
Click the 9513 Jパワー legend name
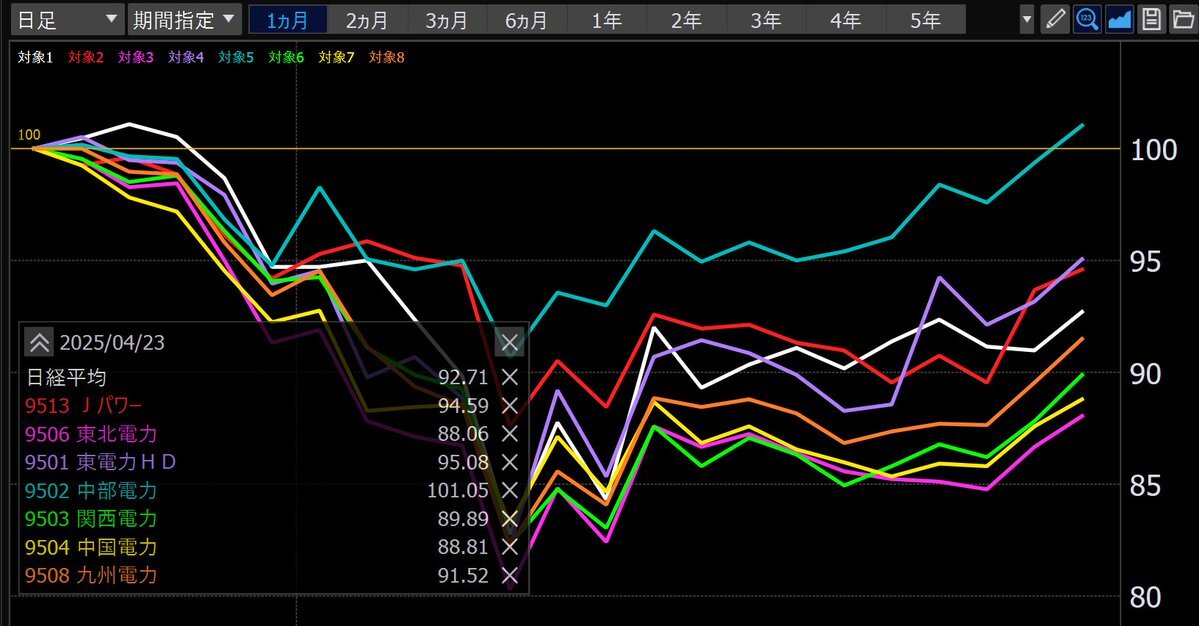pyautogui.click(x=83, y=405)
